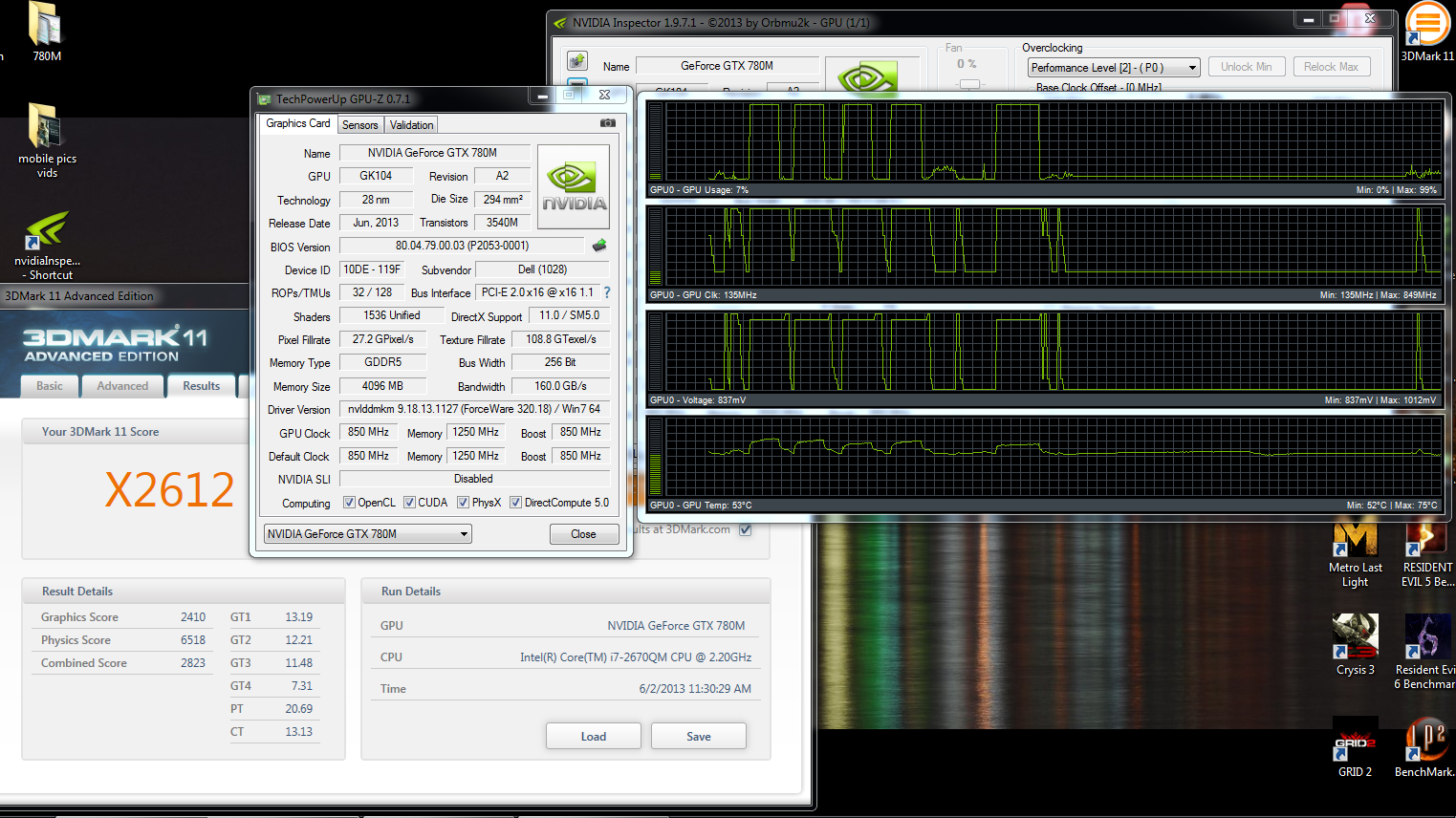Click the BIOS save chip icon in GPU-Z
This screenshot has height=818, width=1456.
[x=599, y=246]
